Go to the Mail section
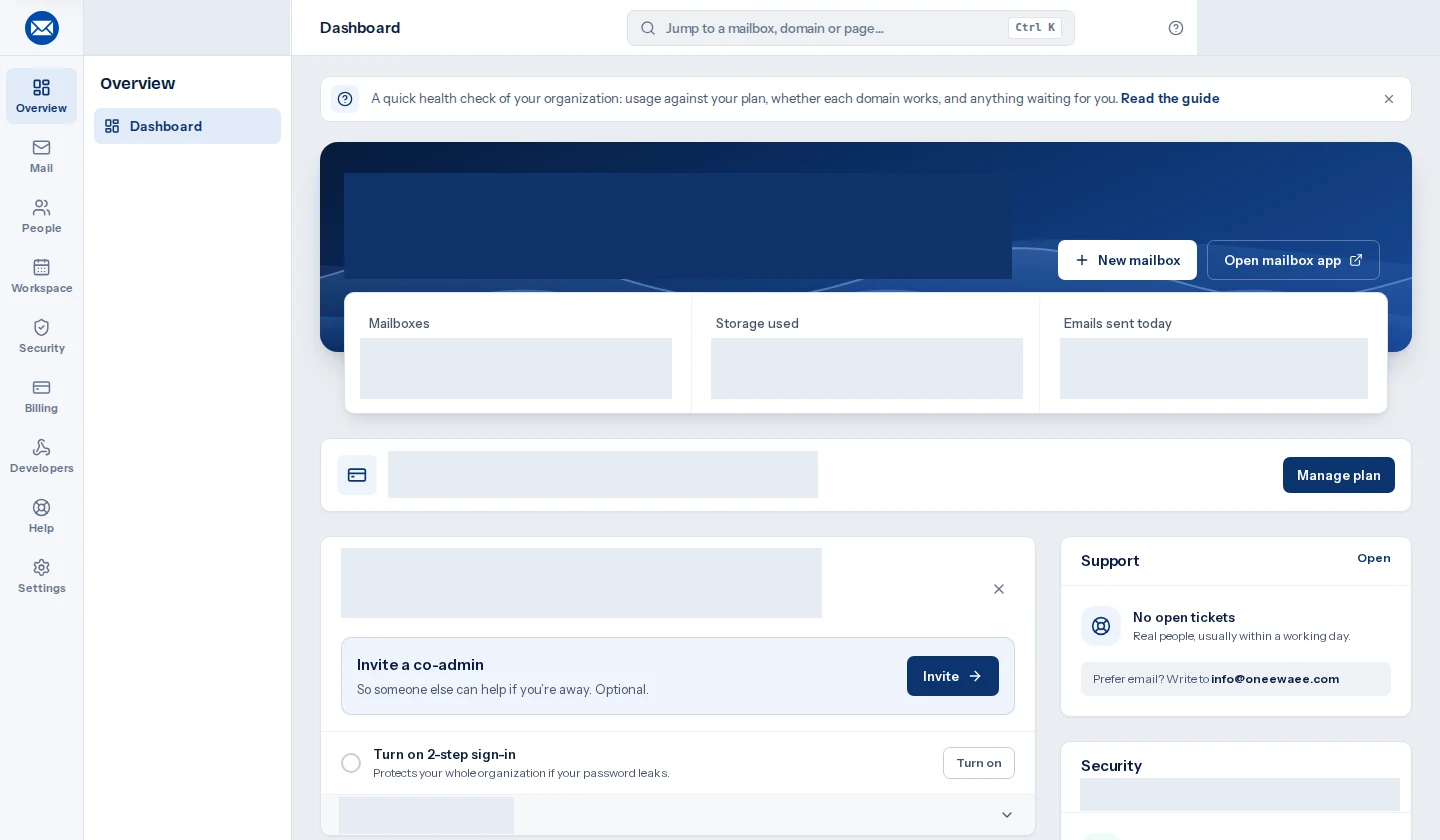Viewport: 1440px width, 840px height. (x=41, y=156)
